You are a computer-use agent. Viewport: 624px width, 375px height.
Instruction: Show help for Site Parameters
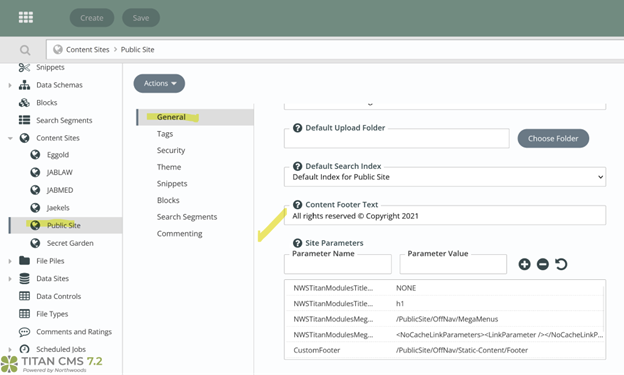pos(297,243)
